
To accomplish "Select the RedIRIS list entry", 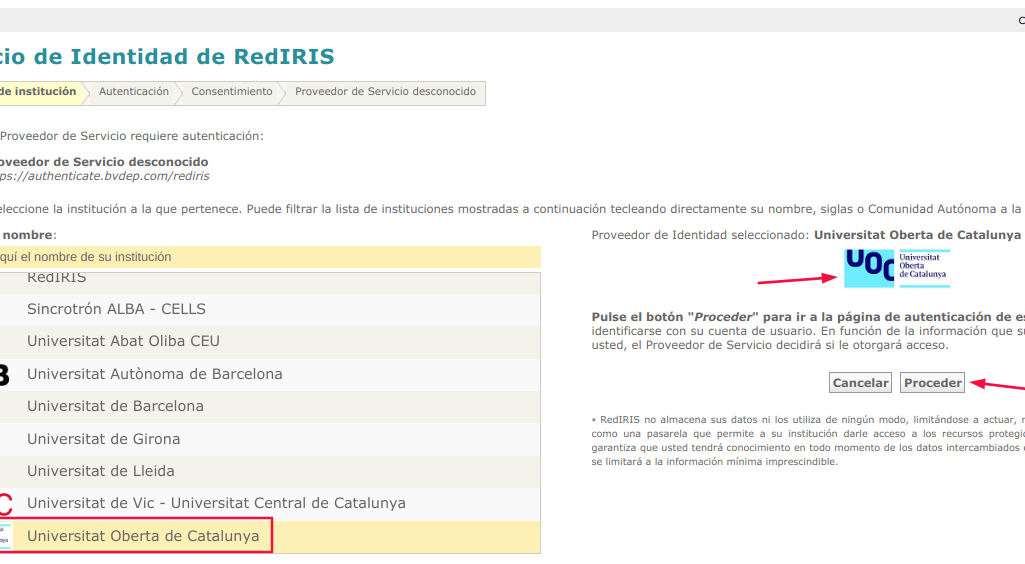I will pos(270,282).
